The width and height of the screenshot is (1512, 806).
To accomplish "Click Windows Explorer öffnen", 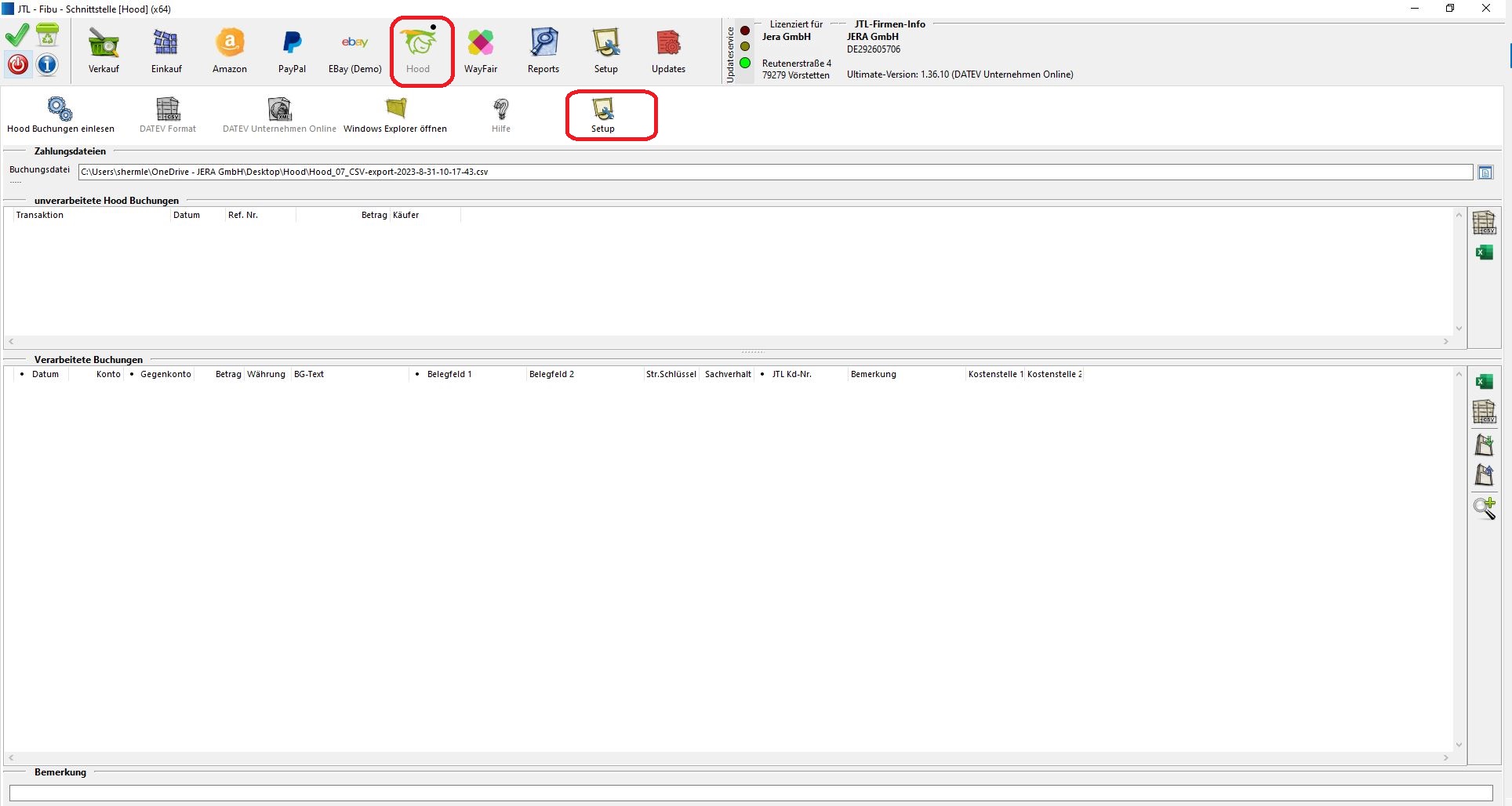I will click(x=395, y=114).
